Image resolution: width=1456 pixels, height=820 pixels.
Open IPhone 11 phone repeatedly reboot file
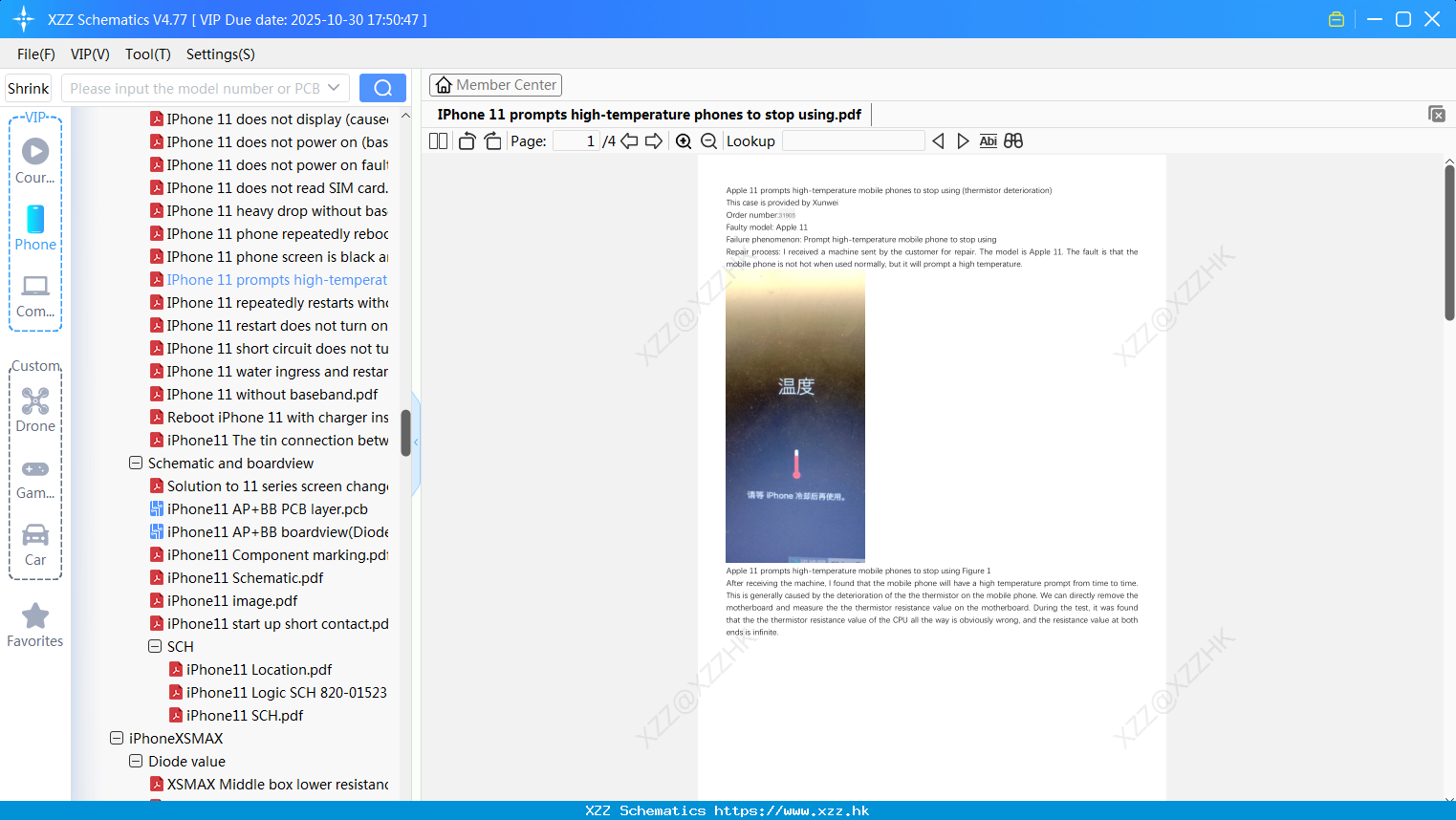coord(269,234)
